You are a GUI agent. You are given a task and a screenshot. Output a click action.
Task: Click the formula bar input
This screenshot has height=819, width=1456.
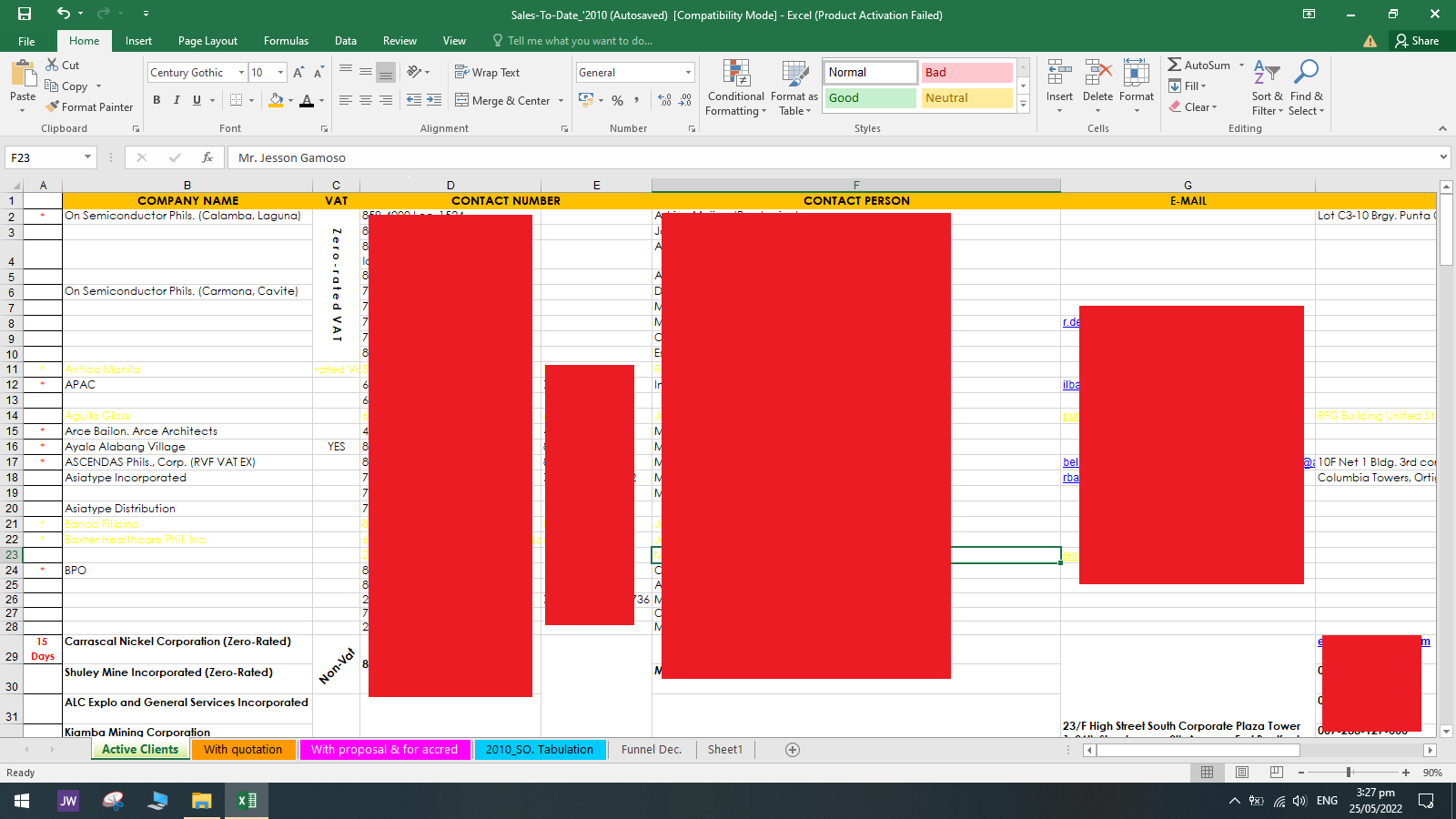pyautogui.click(x=832, y=157)
